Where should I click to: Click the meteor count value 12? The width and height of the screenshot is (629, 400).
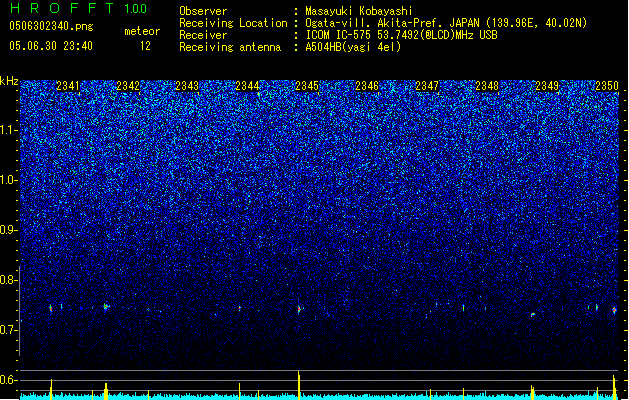pos(145,46)
